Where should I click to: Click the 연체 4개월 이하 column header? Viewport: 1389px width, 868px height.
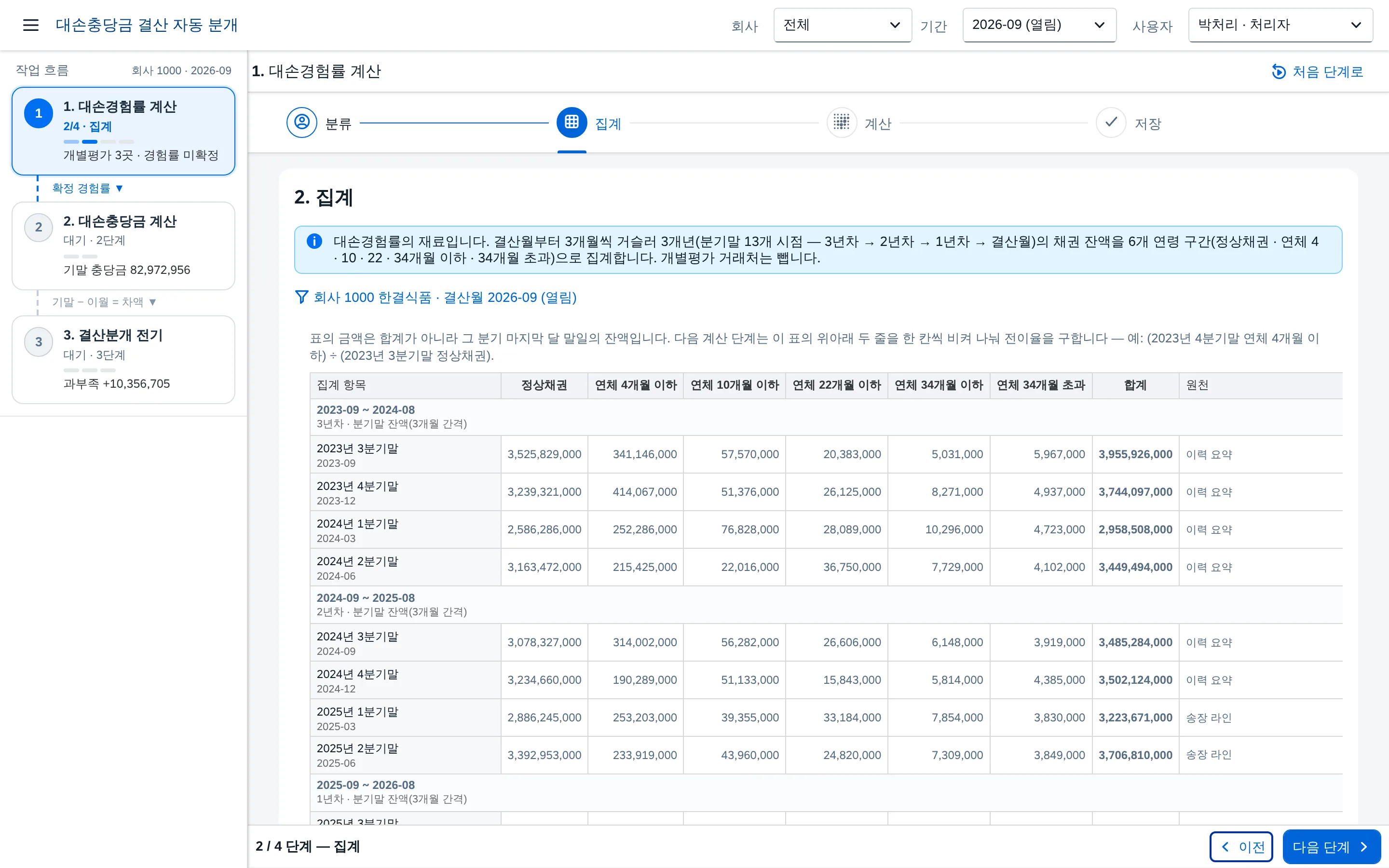tap(636, 385)
